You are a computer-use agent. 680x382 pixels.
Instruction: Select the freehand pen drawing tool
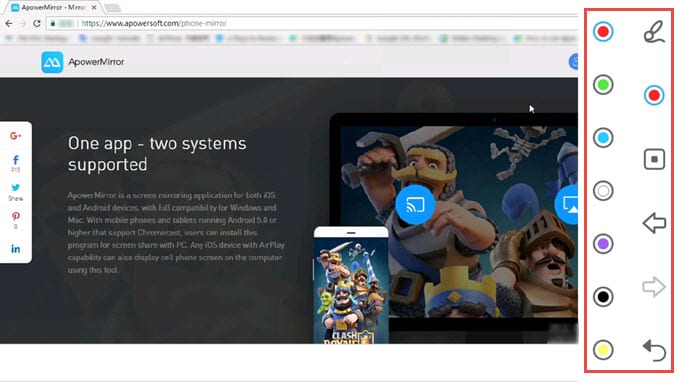(654, 32)
